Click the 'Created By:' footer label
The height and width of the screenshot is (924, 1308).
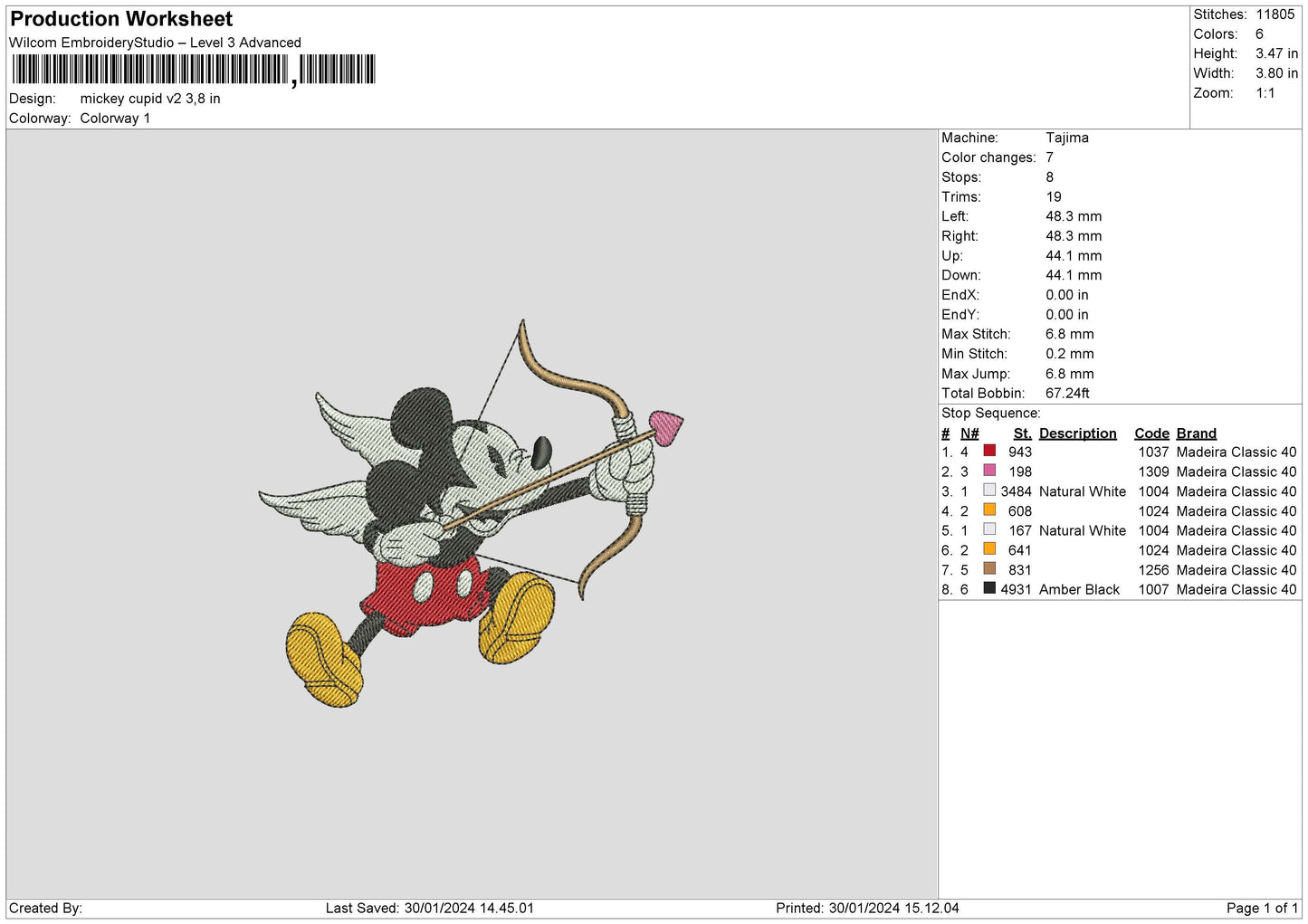(45, 908)
